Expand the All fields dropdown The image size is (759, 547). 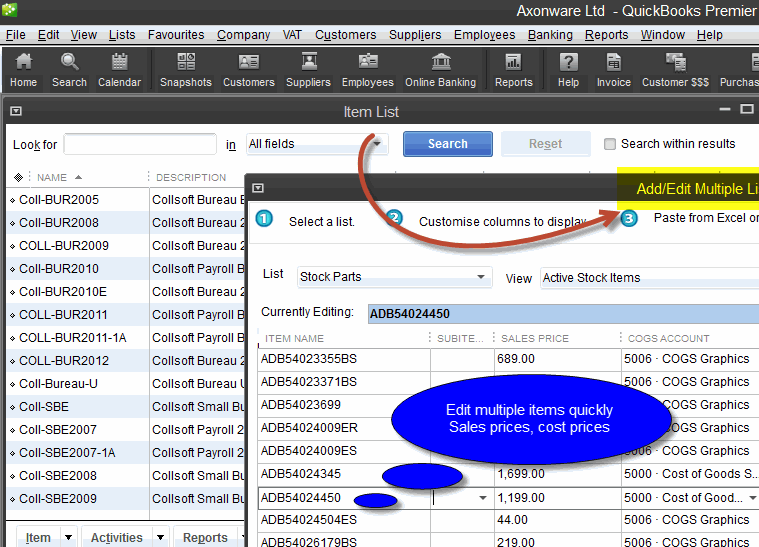[x=377, y=144]
